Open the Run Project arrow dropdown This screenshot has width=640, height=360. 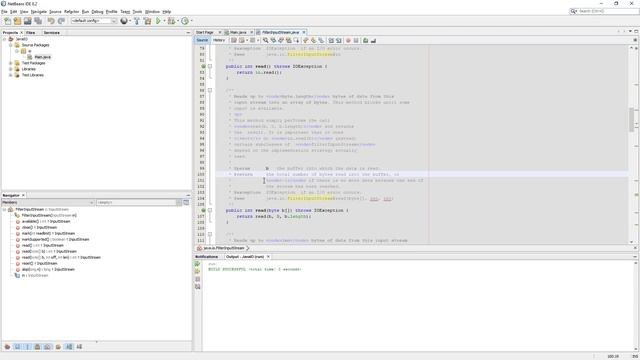click(x=164, y=21)
